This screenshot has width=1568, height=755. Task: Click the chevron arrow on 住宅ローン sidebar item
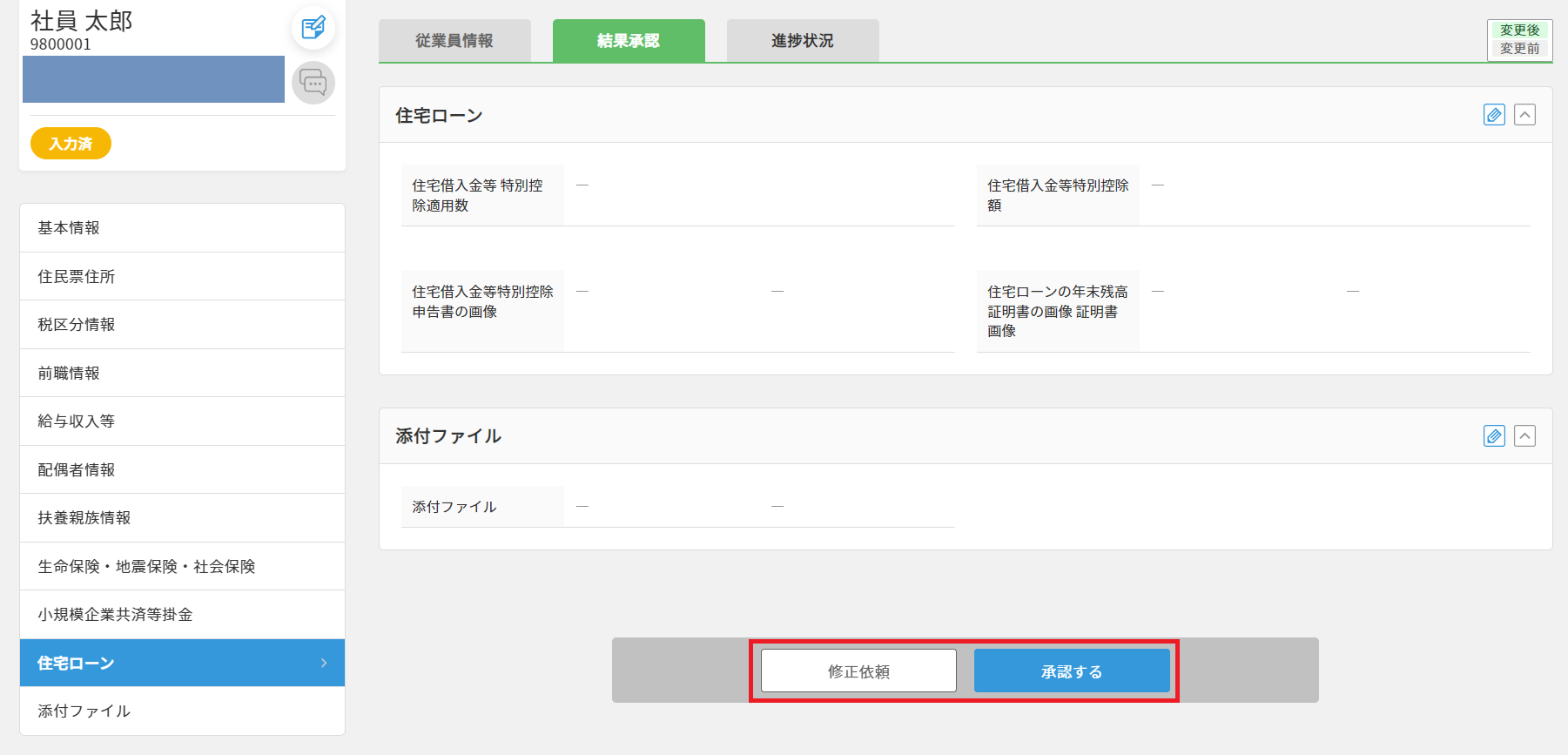[x=324, y=663]
